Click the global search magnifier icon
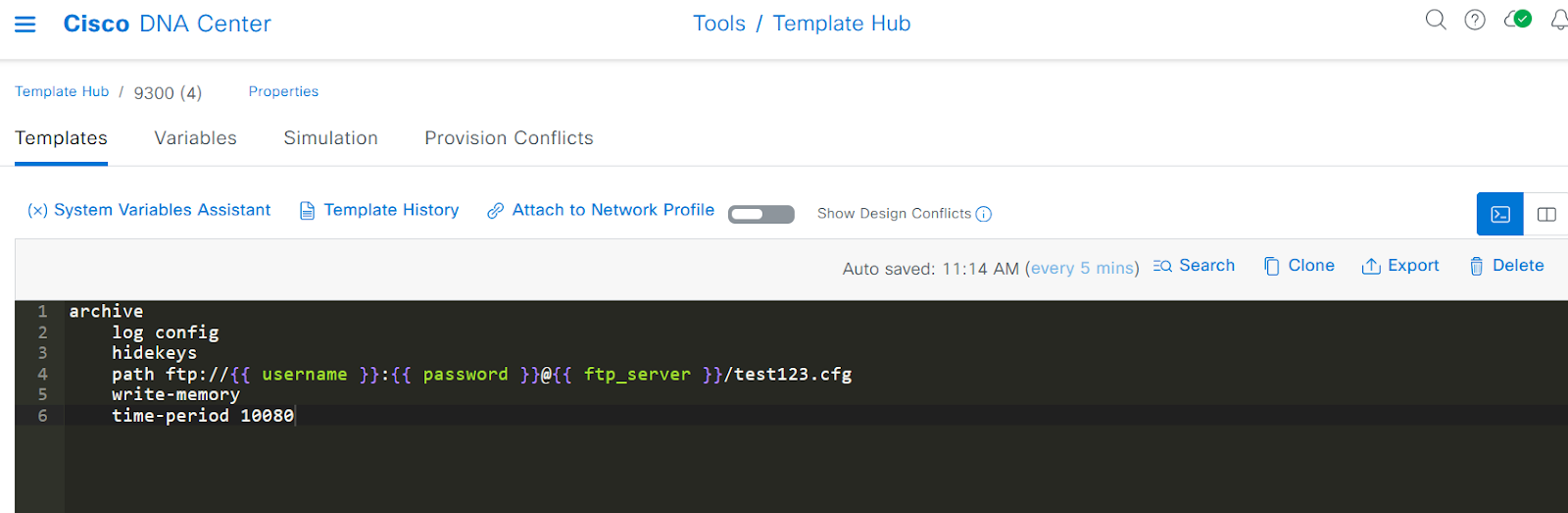This screenshot has height=513, width=1568. 1436,20
